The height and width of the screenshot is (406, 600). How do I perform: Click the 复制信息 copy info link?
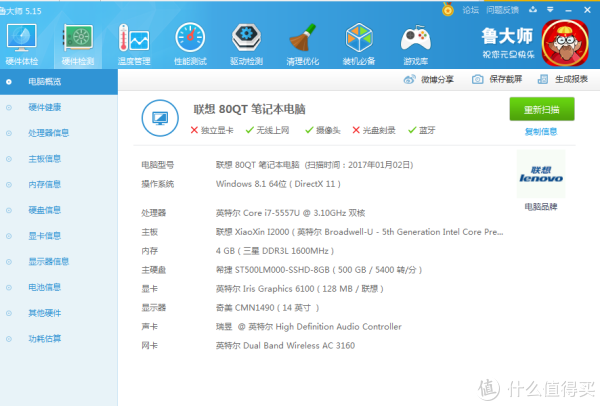541,132
